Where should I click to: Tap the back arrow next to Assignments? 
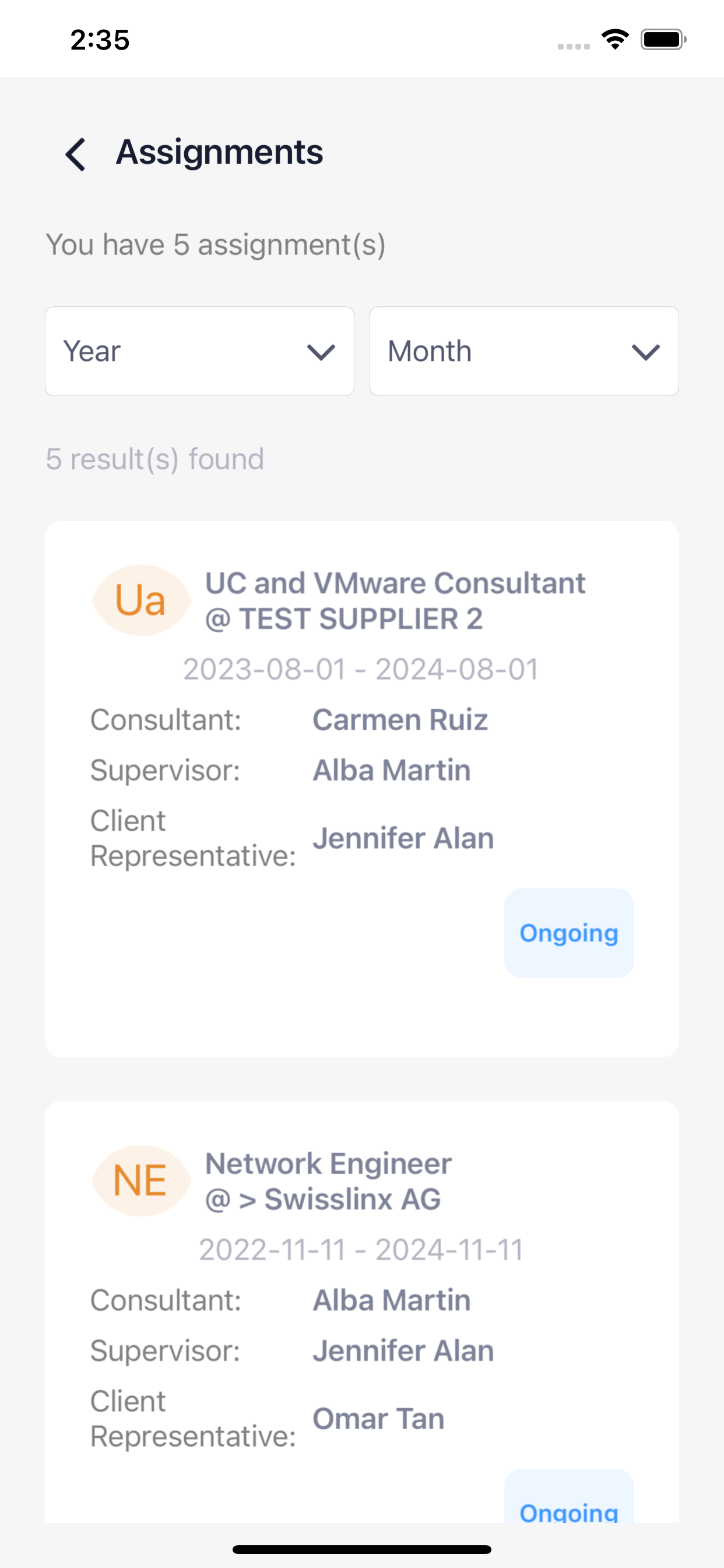point(75,155)
